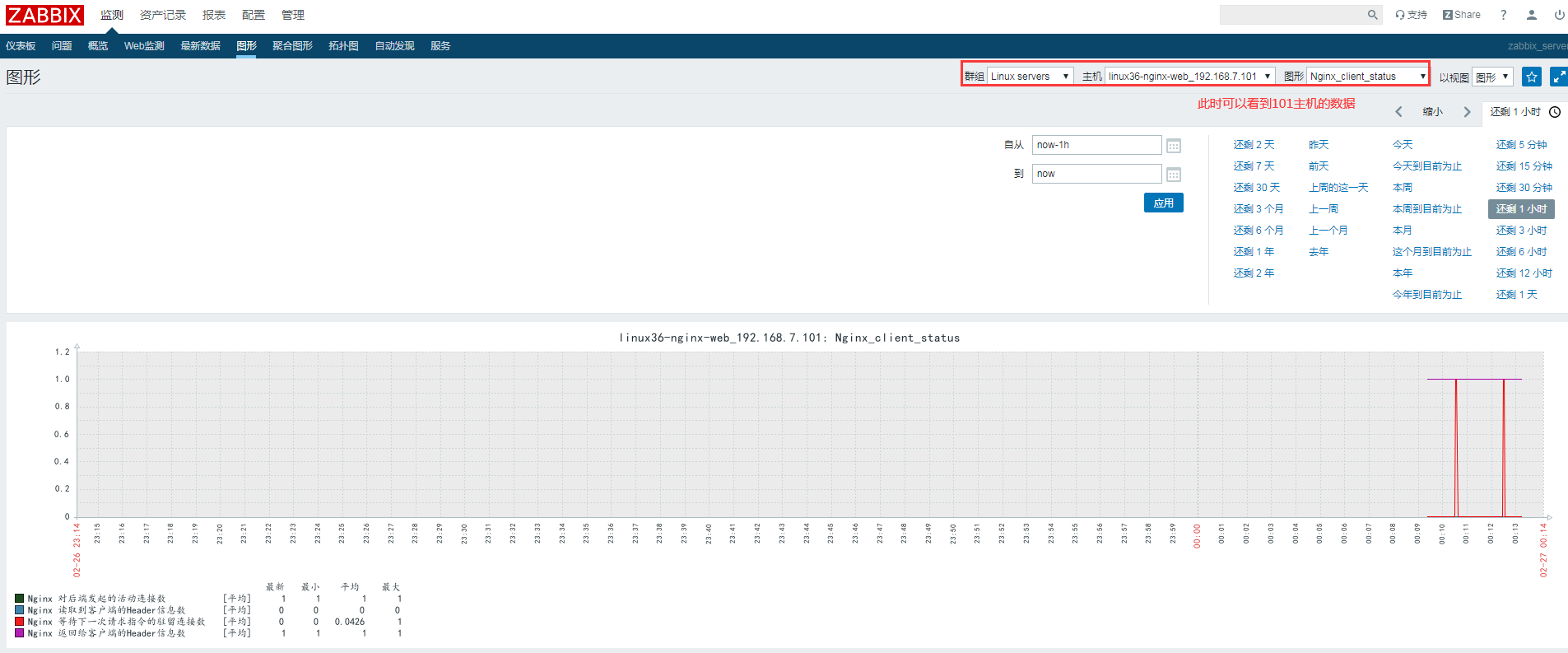Click the dark green legend color square
The height and width of the screenshot is (653, 1568).
20,599
